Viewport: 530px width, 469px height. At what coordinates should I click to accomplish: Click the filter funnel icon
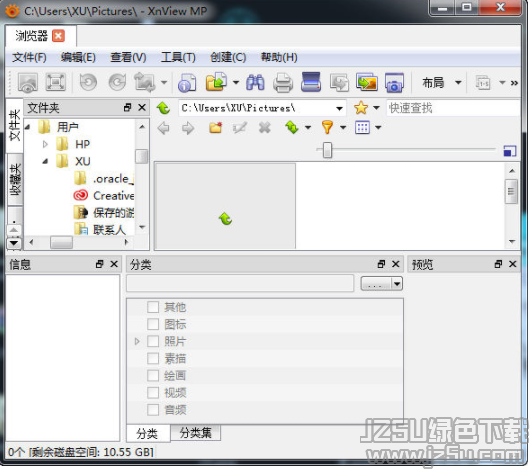click(x=327, y=127)
